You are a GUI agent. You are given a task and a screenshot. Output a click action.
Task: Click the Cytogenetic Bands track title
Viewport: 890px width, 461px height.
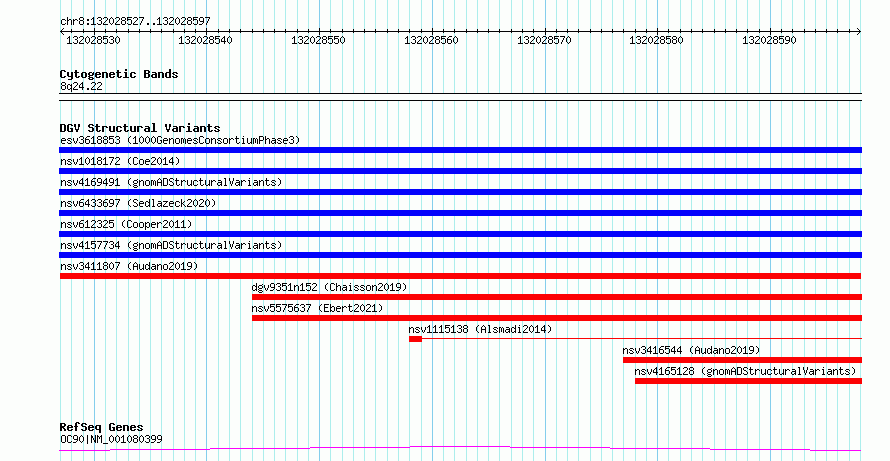[x=119, y=74]
